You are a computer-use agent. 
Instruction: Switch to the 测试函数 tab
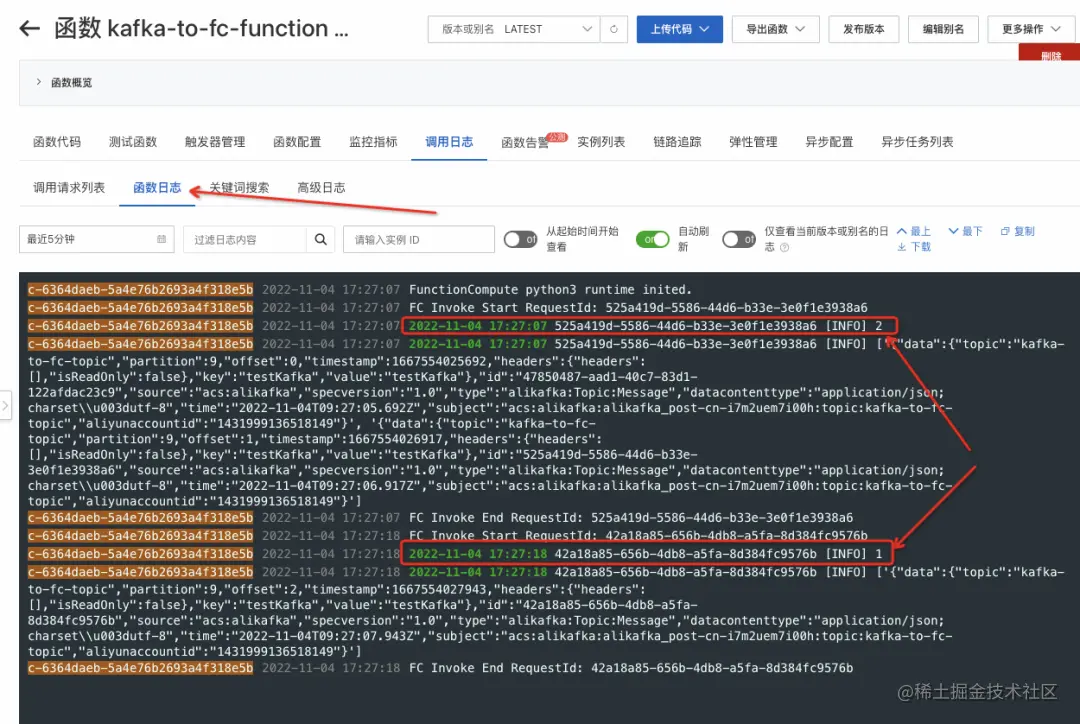point(133,142)
